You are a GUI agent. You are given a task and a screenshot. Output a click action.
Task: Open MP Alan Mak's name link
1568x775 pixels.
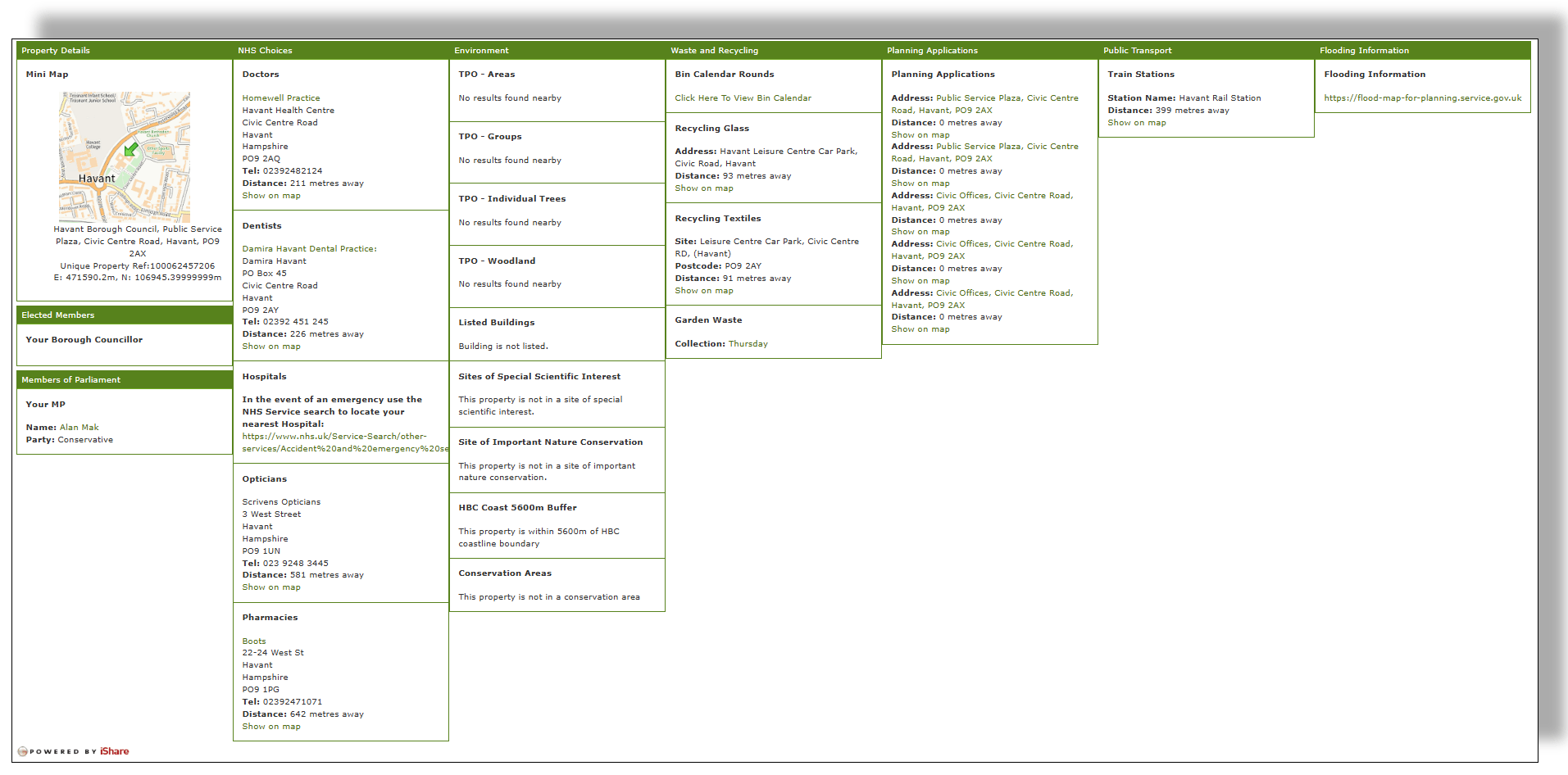(x=79, y=428)
